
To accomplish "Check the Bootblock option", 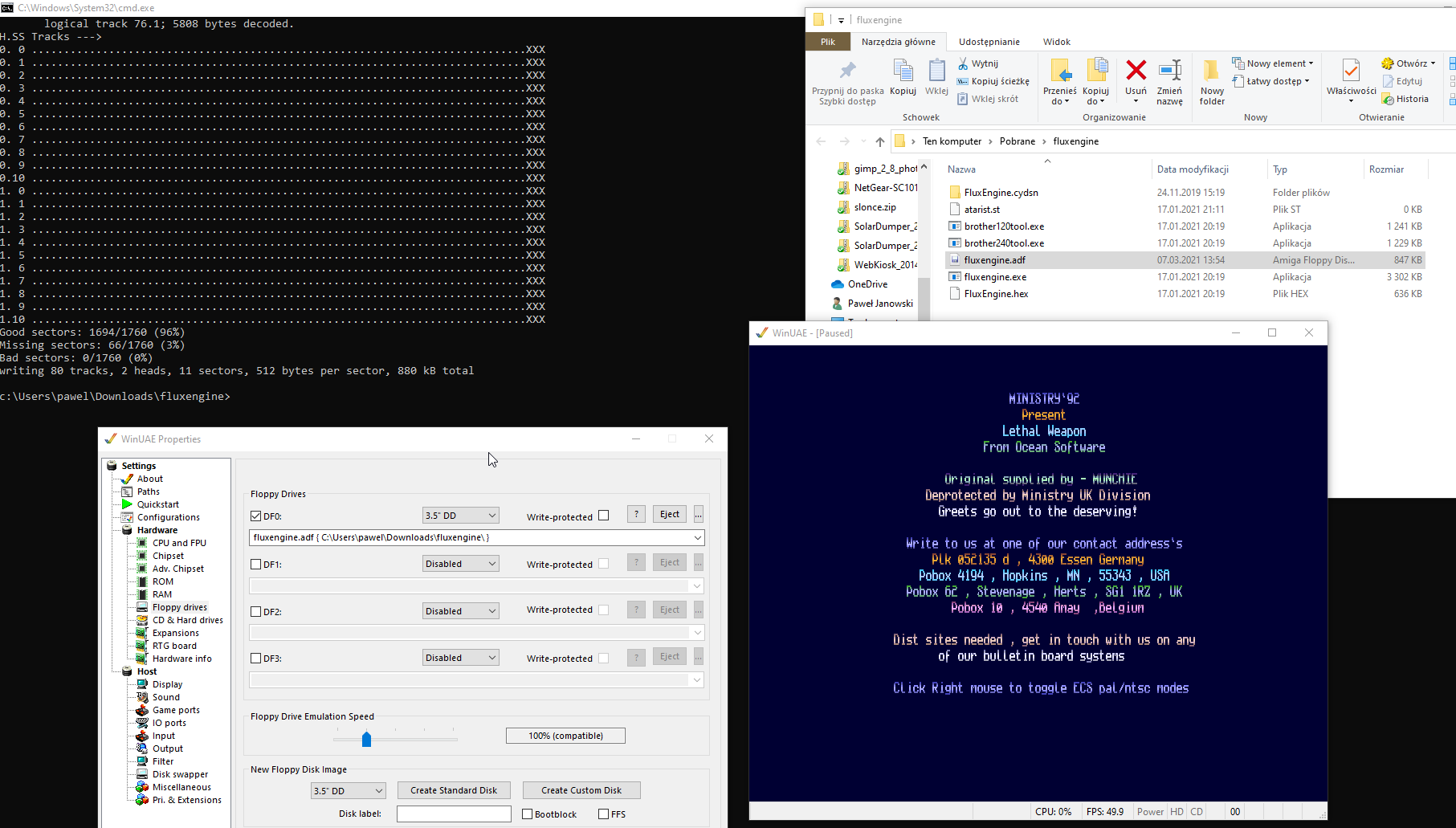I will [x=528, y=814].
